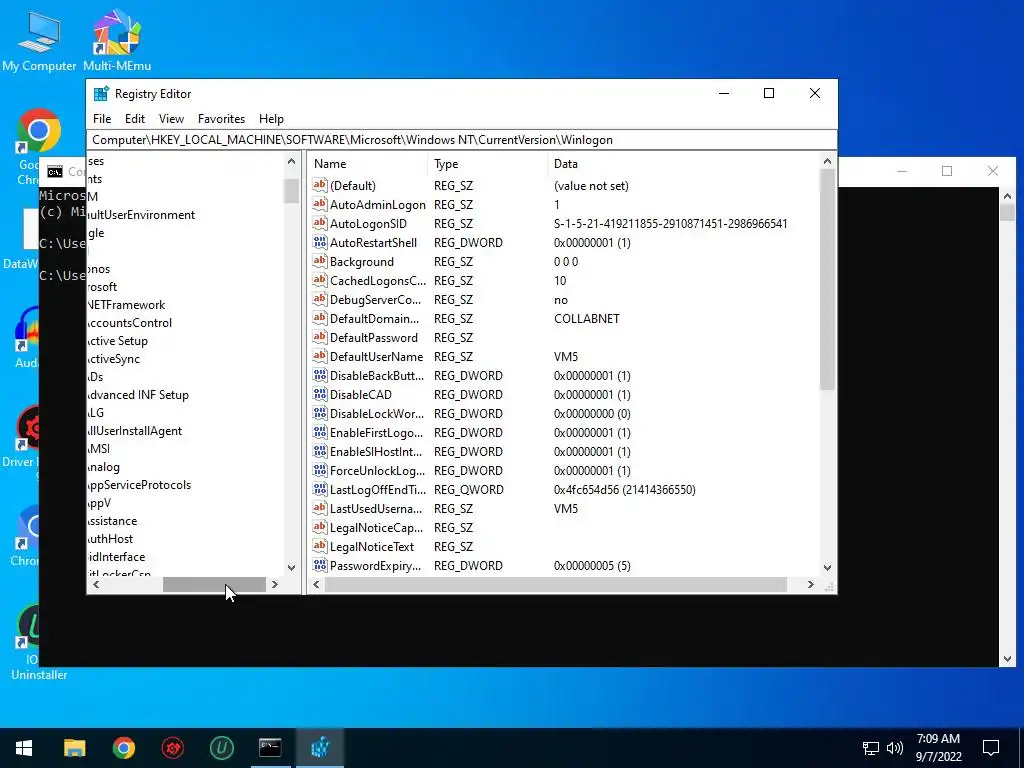Open the notification center icon
This screenshot has width=1024, height=768.
click(x=991, y=748)
